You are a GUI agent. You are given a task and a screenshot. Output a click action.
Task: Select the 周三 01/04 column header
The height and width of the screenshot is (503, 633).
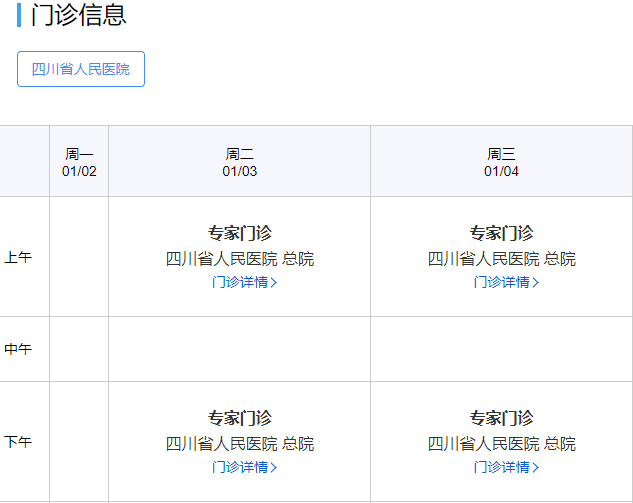pyautogui.click(x=501, y=162)
